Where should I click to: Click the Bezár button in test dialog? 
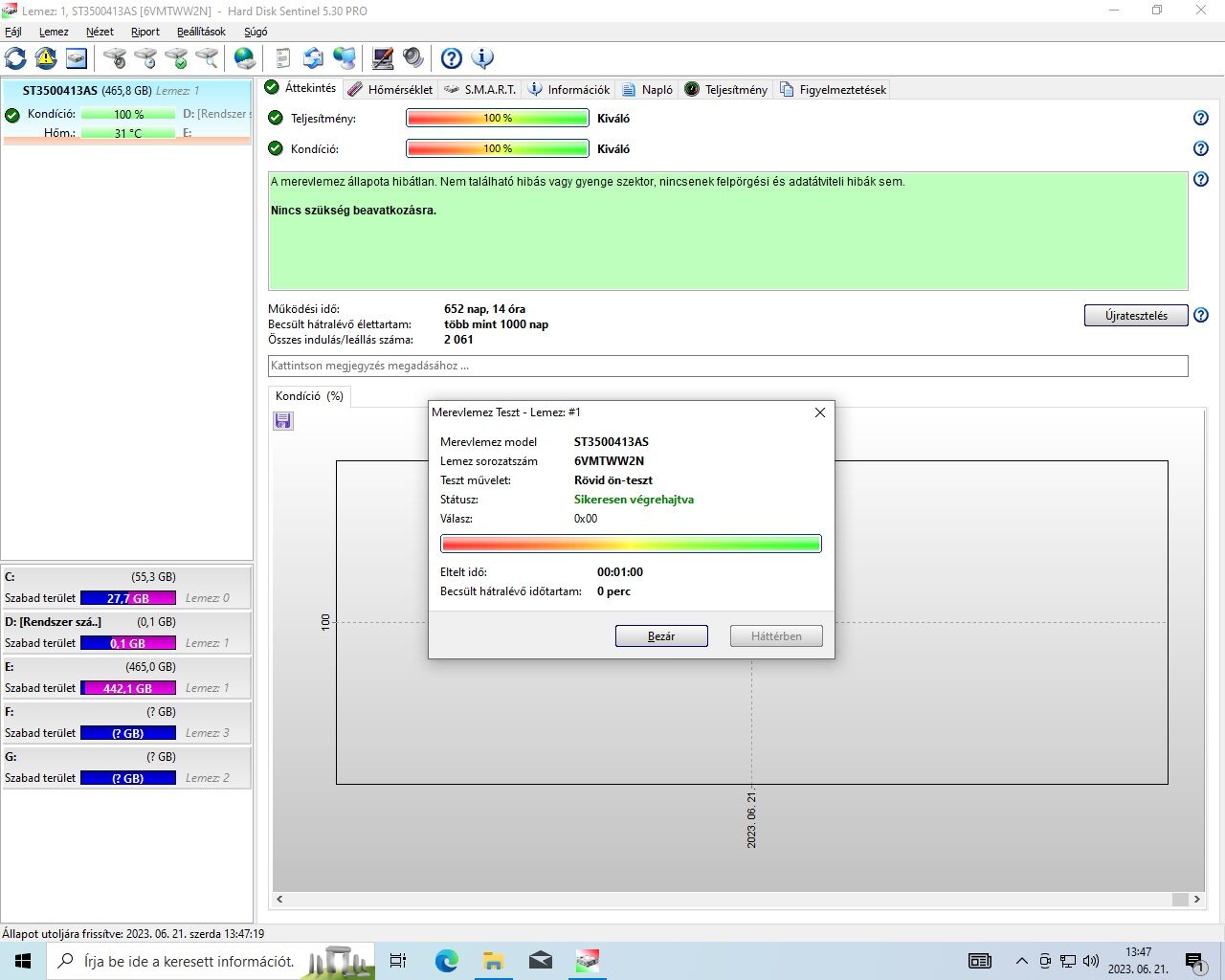click(x=661, y=636)
